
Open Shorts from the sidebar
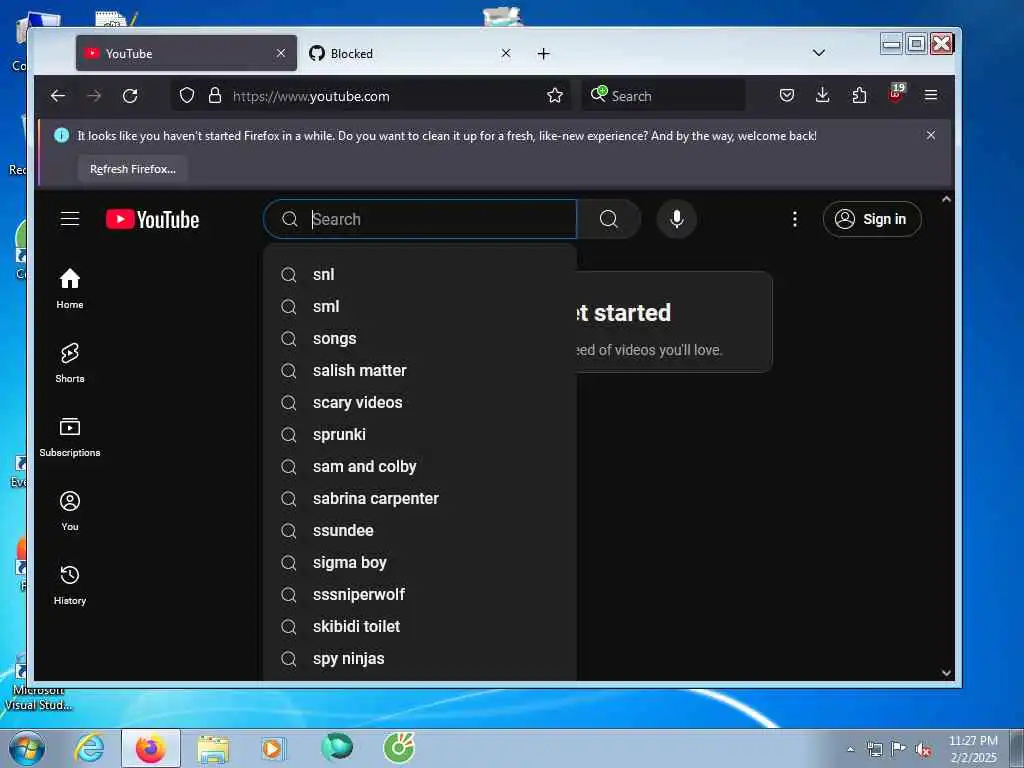70,362
